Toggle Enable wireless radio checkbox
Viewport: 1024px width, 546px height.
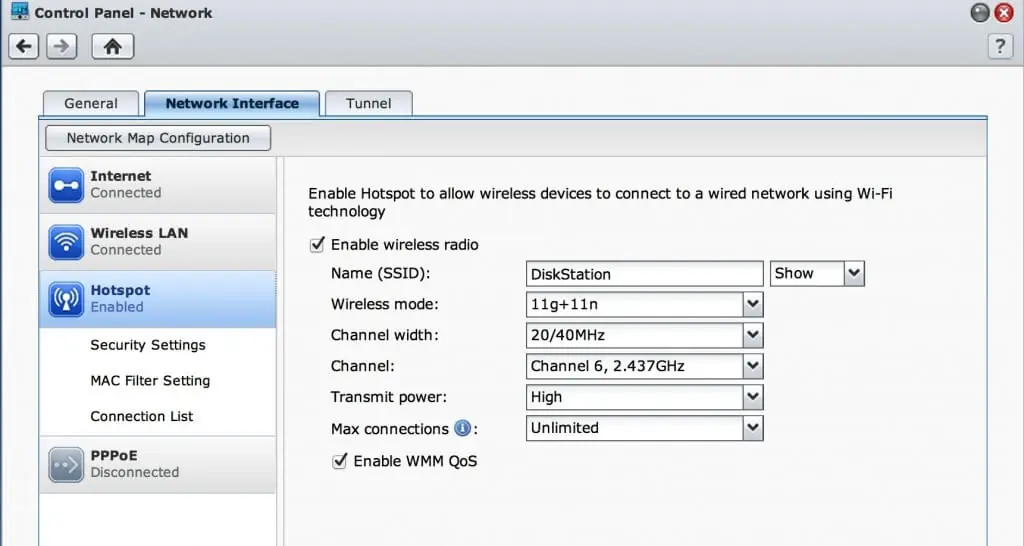pyautogui.click(x=318, y=245)
